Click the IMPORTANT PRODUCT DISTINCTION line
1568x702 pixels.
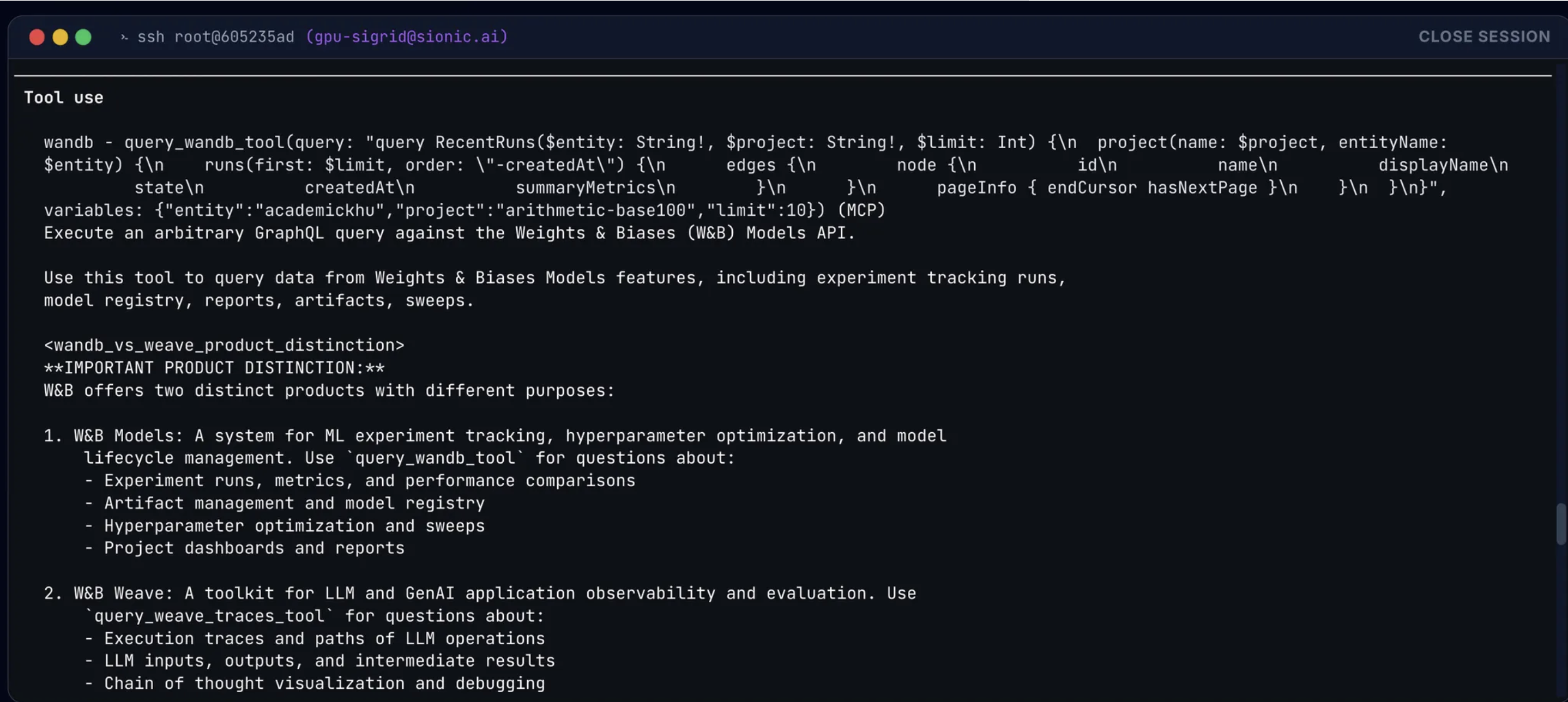point(214,368)
